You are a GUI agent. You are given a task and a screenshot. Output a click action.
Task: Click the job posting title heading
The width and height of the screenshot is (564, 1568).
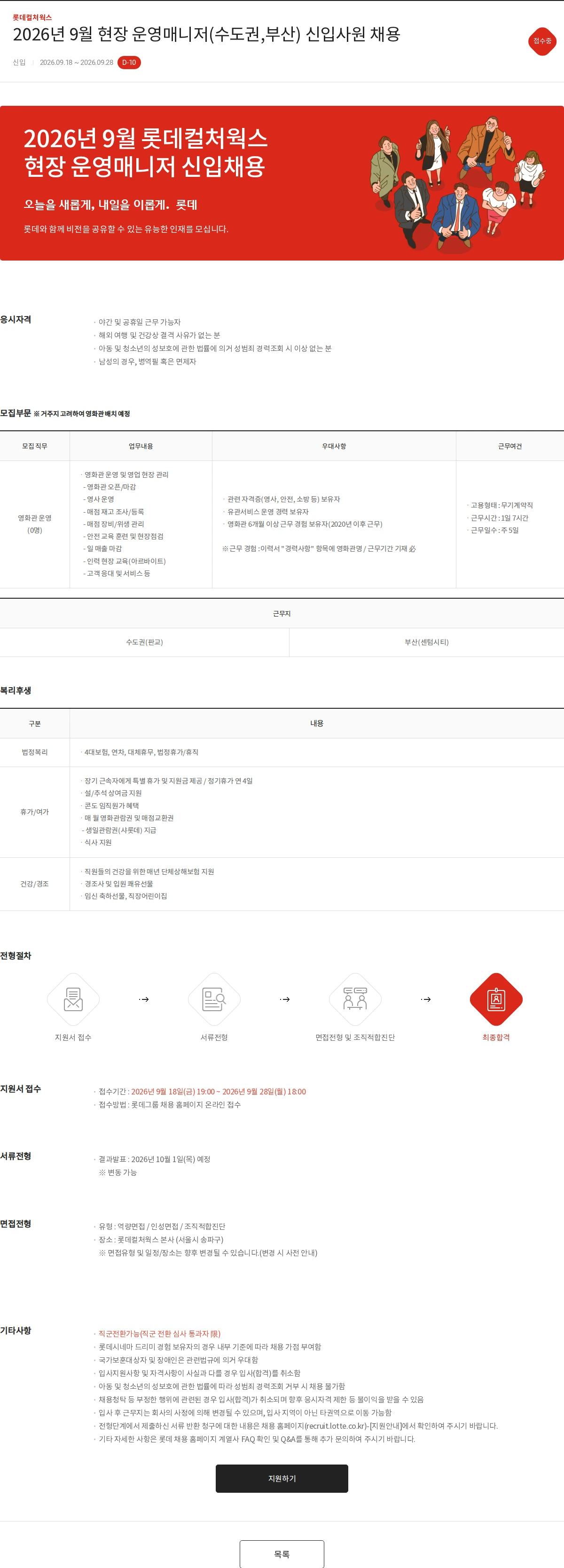point(206,34)
